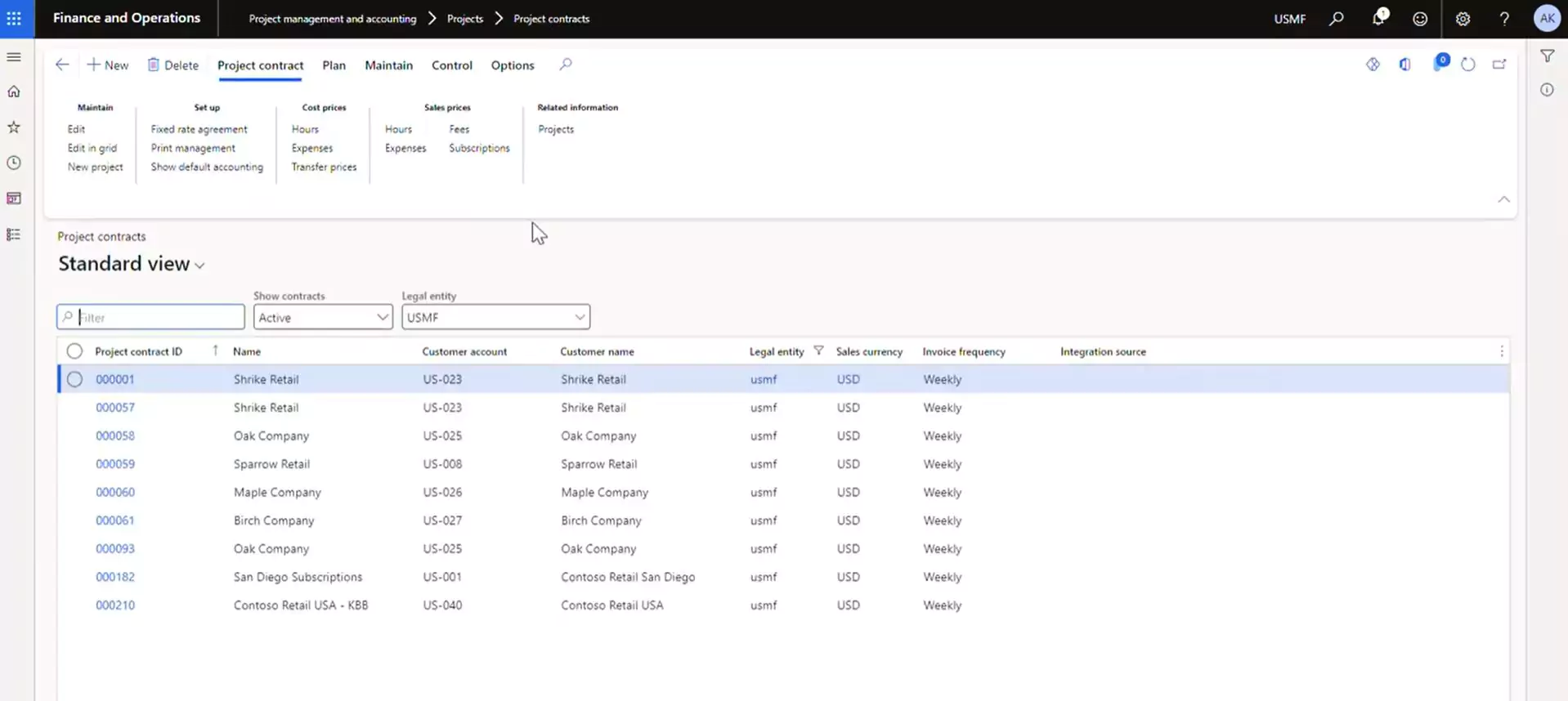The height and width of the screenshot is (701, 1568).
Task: Open the Home icon in sidebar
Action: coord(14,92)
